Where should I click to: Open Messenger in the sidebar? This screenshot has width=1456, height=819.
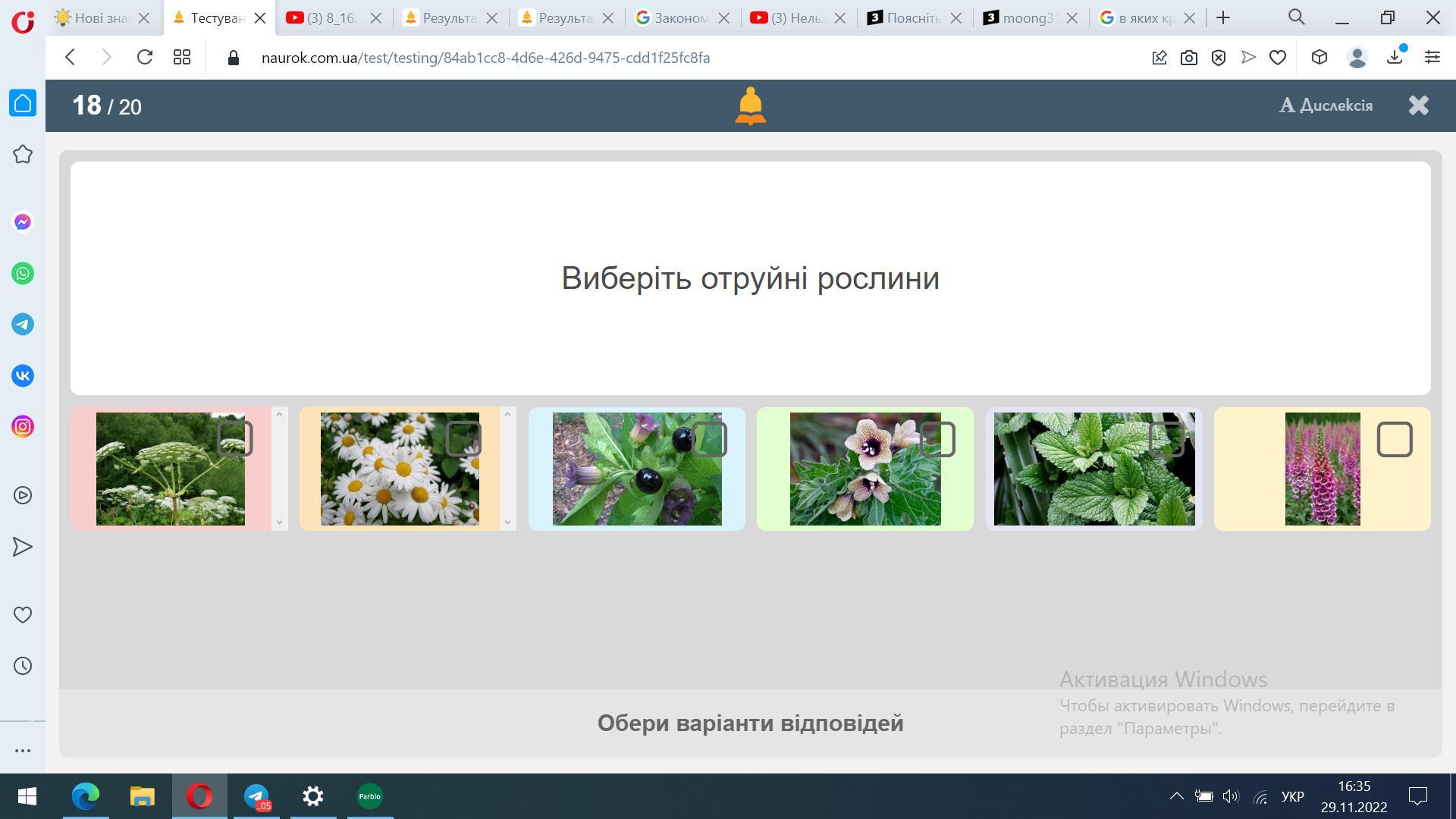click(23, 222)
